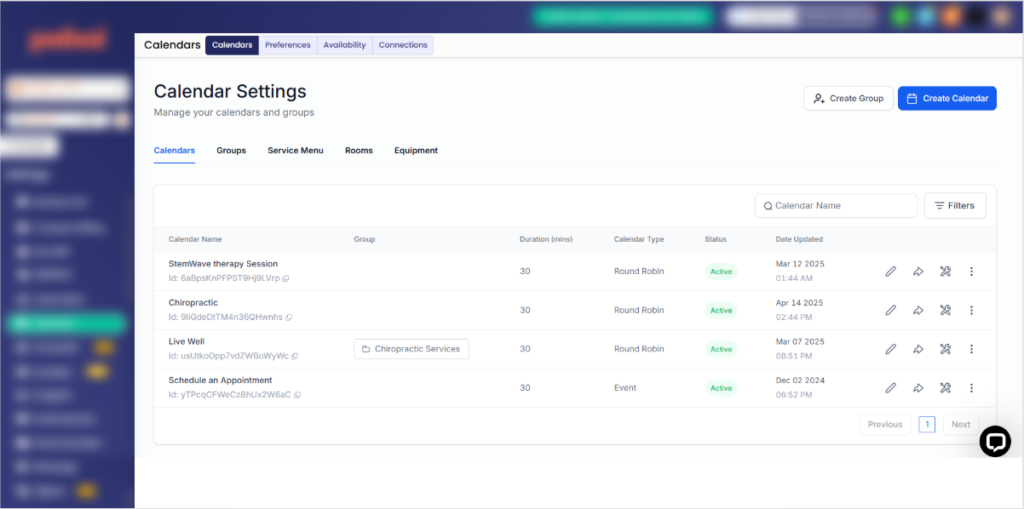Click share icon for StemWave therapy Session

click(x=918, y=272)
